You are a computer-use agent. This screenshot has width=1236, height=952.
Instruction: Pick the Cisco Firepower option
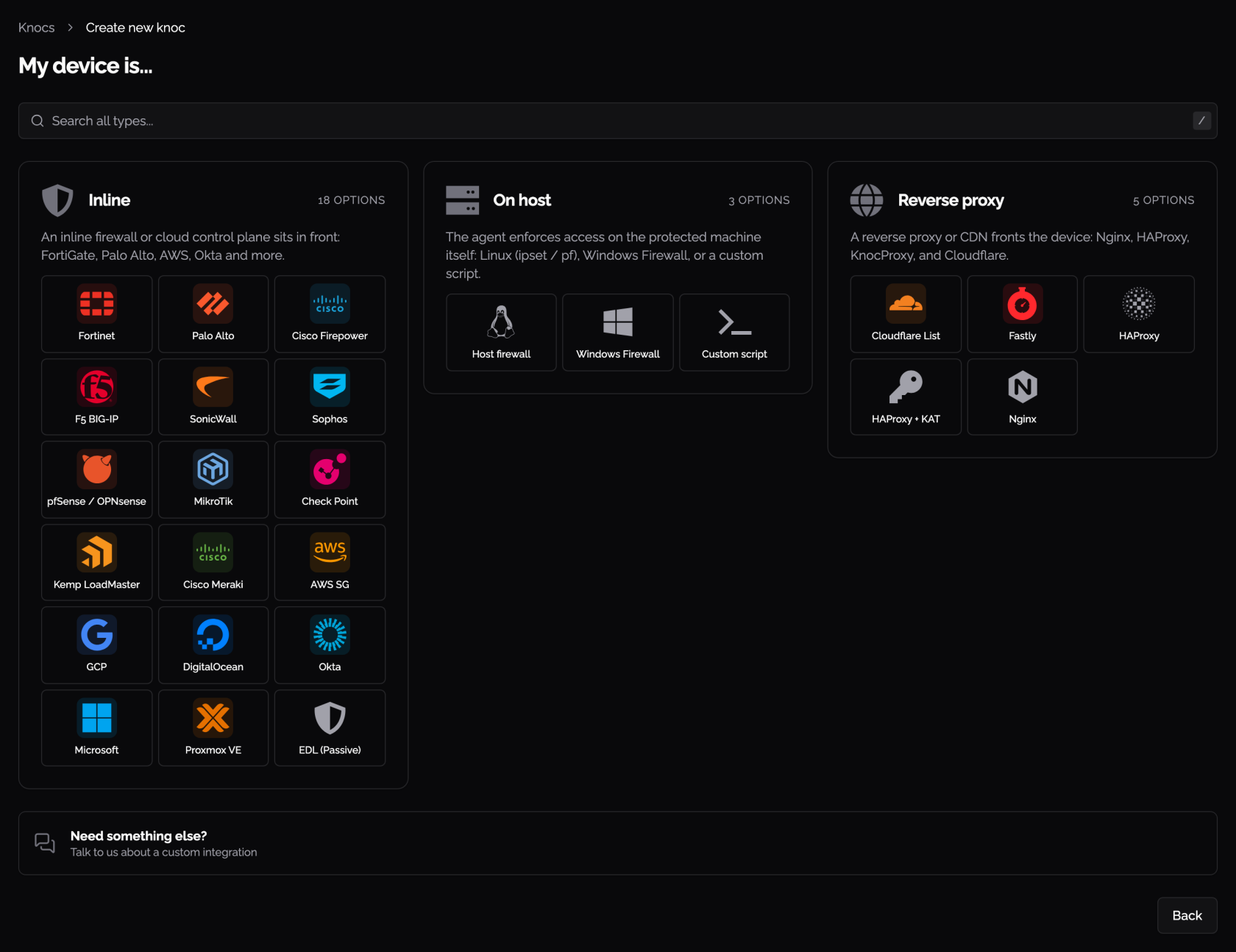[330, 314]
